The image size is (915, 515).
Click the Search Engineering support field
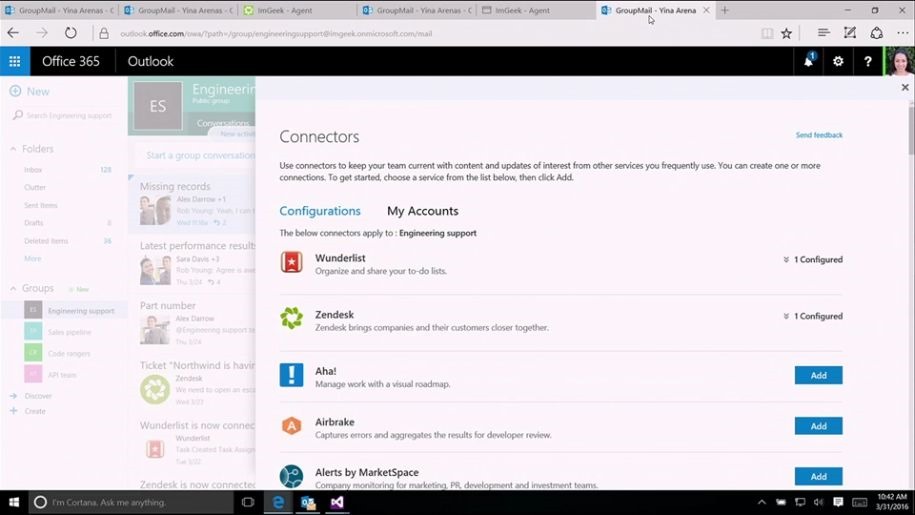click(x=63, y=115)
